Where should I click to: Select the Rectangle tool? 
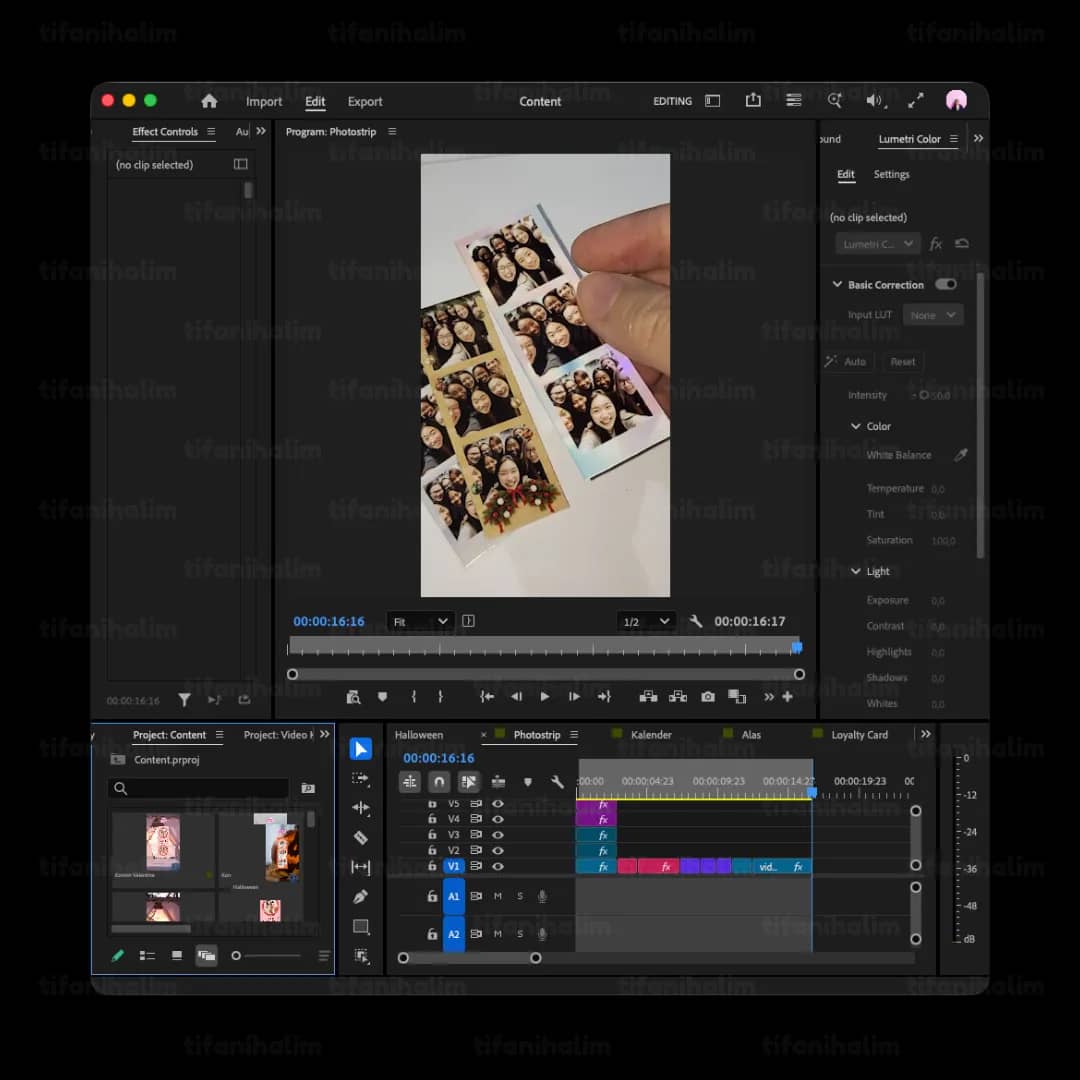tap(360, 926)
